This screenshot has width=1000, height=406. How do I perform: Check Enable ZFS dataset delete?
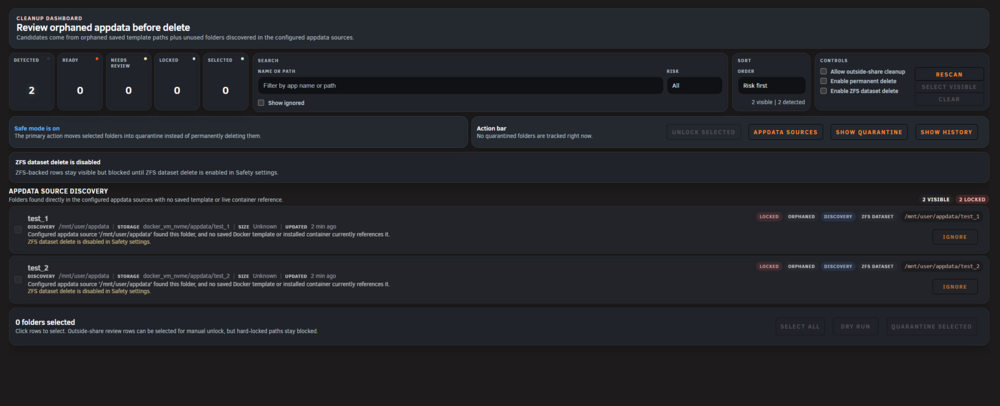click(x=823, y=91)
